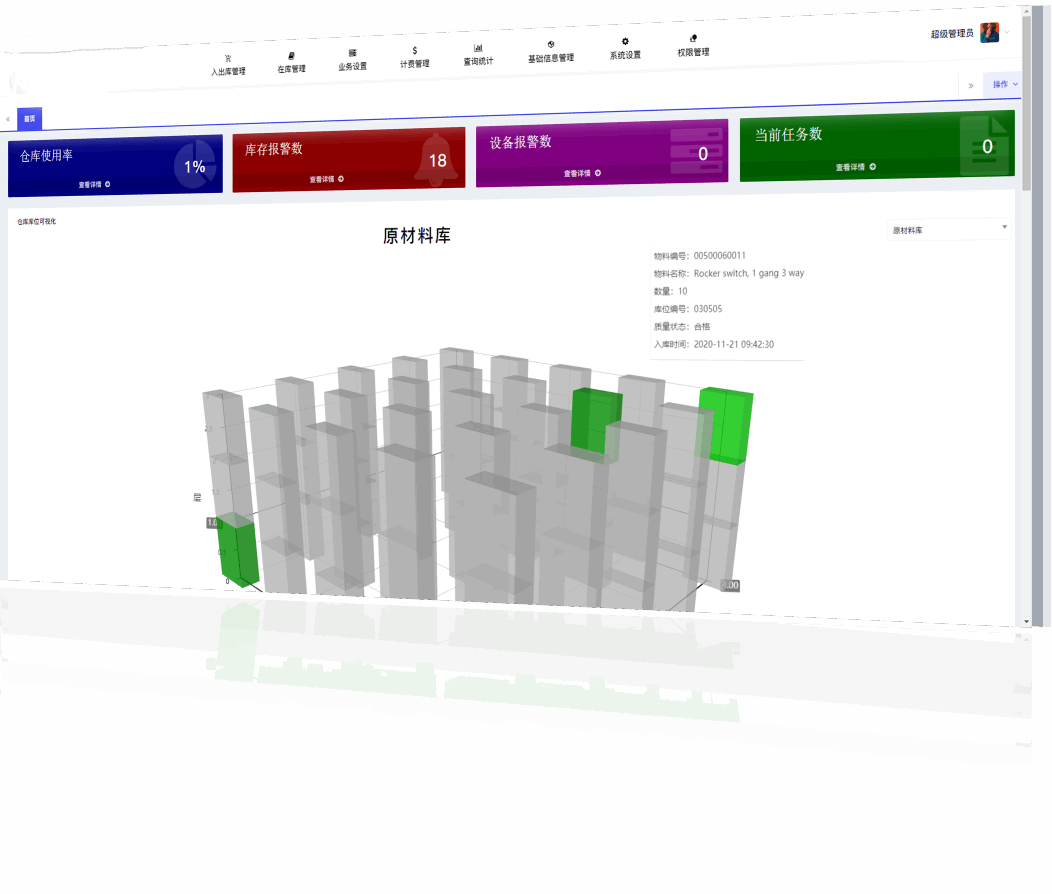Click the 数量: 10 tooltip row
Viewport: 1052px width, 894px height.
tap(670, 291)
